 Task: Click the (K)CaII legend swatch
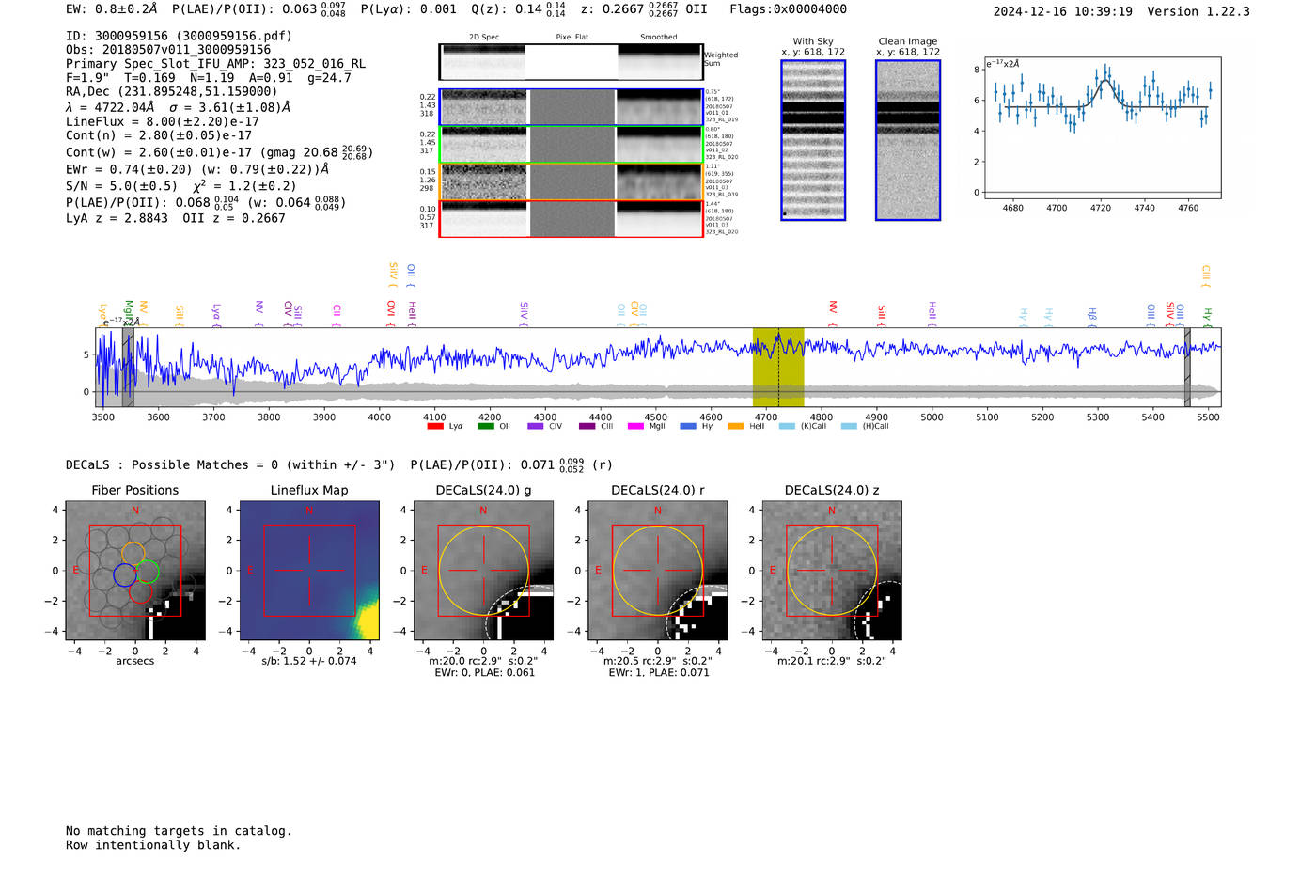coord(787,426)
